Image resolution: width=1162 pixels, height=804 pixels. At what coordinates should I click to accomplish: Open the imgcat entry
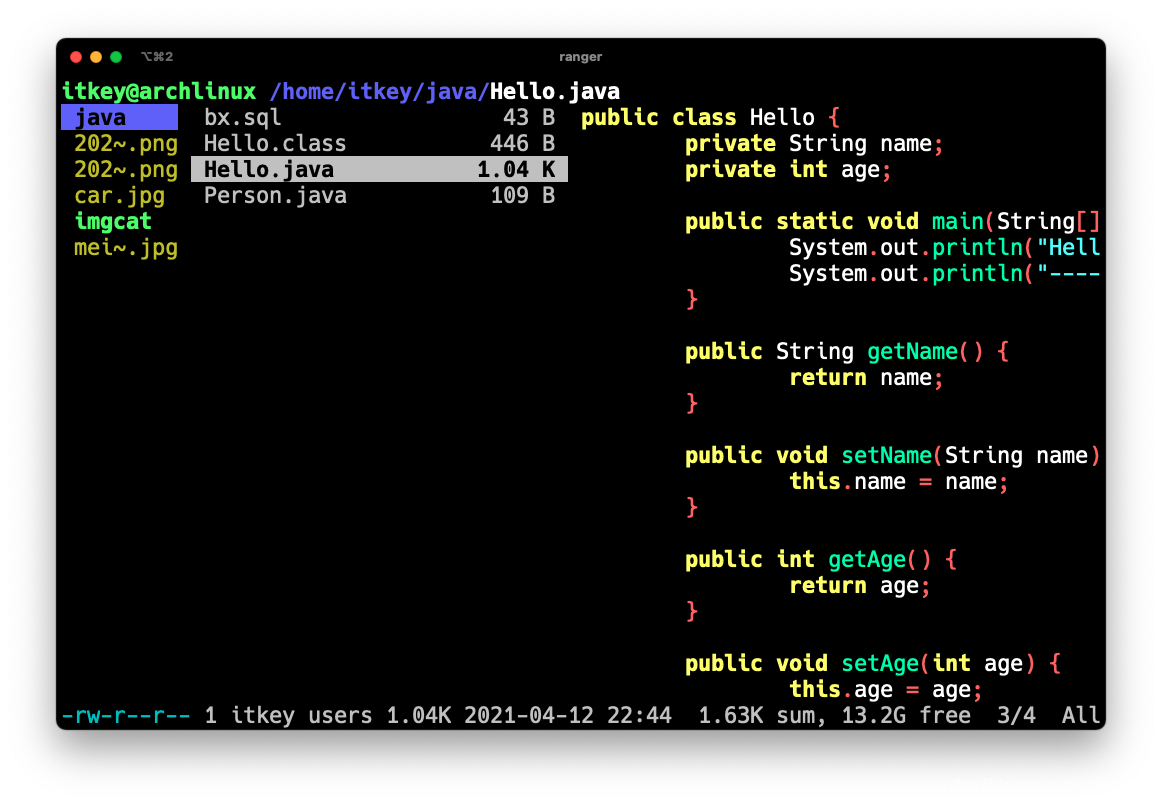(113, 222)
